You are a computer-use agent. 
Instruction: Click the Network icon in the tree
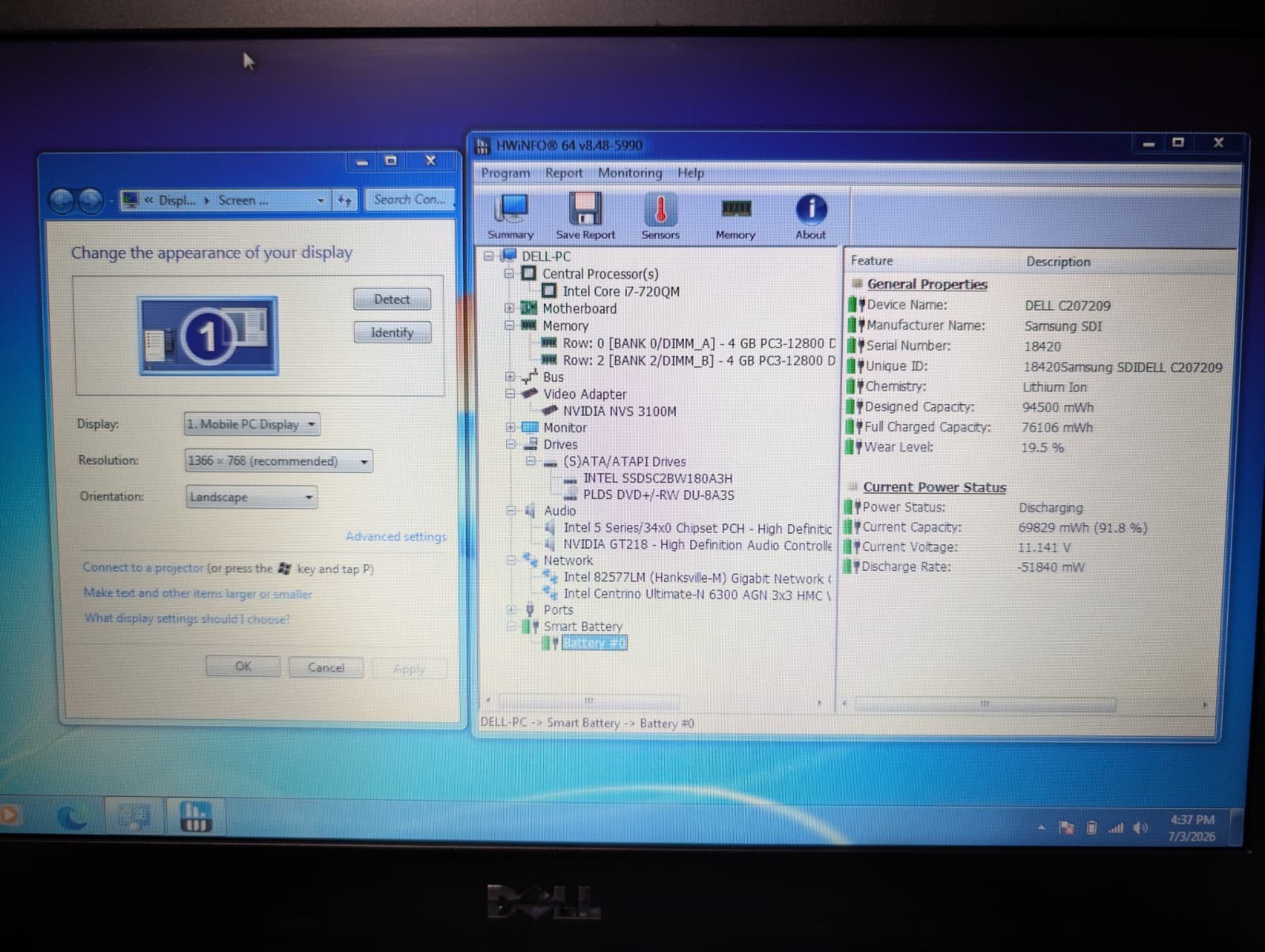[x=531, y=560]
